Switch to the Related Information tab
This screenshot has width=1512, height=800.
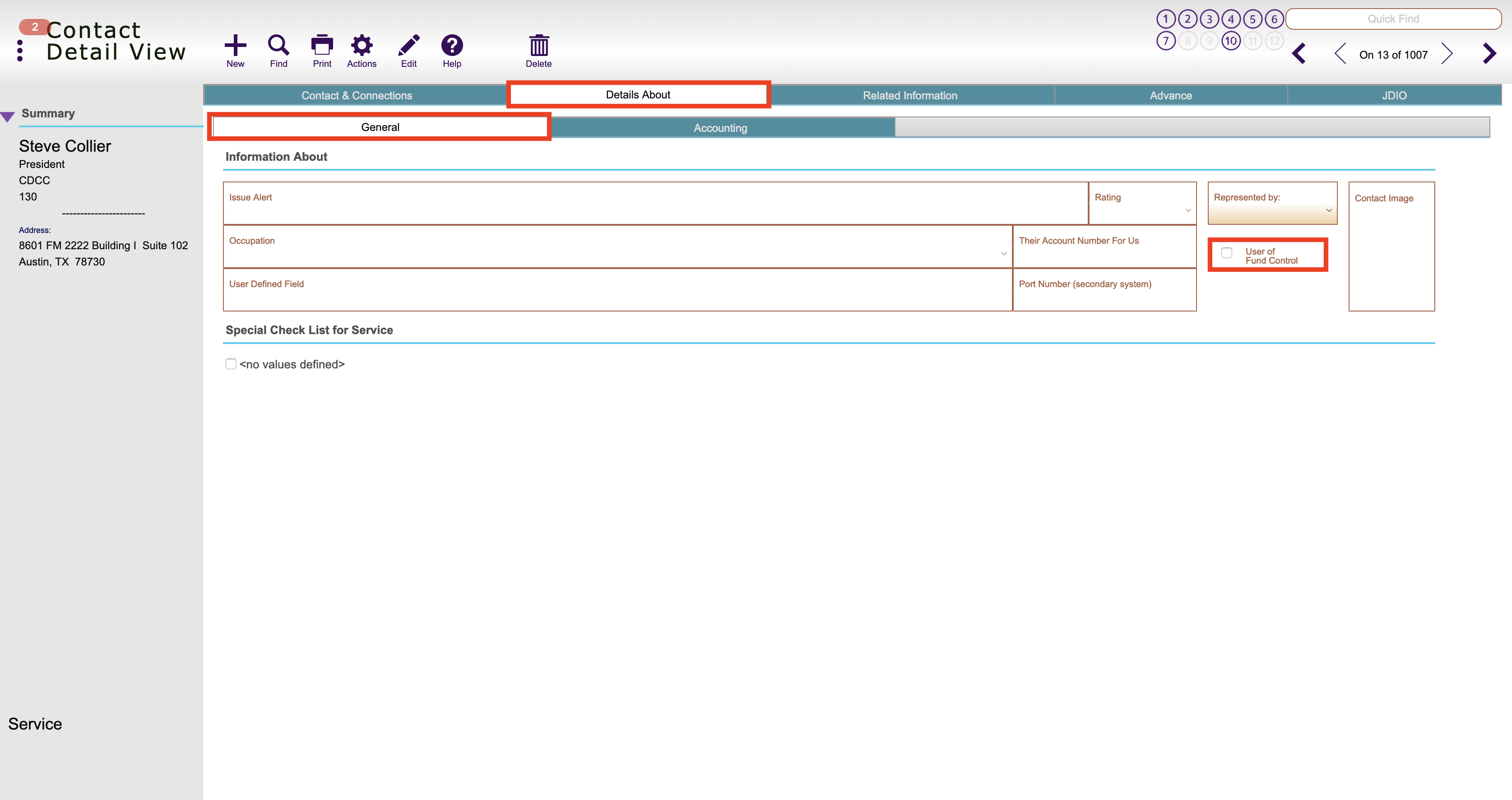(910, 95)
